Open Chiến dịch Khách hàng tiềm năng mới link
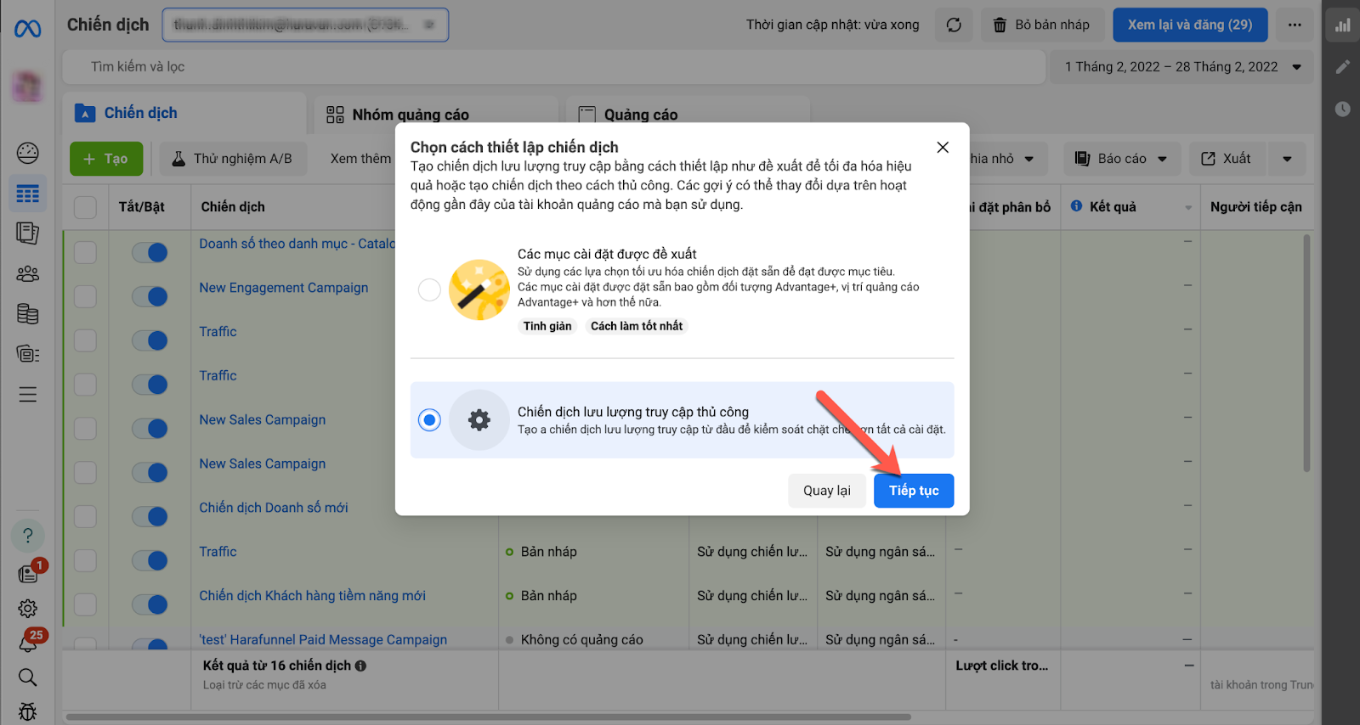1360x725 pixels. click(x=312, y=596)
